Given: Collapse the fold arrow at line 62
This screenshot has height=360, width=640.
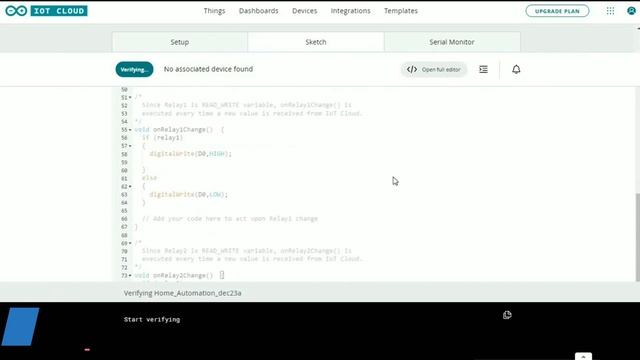Looking at the screenshot, I should (130, 187).
